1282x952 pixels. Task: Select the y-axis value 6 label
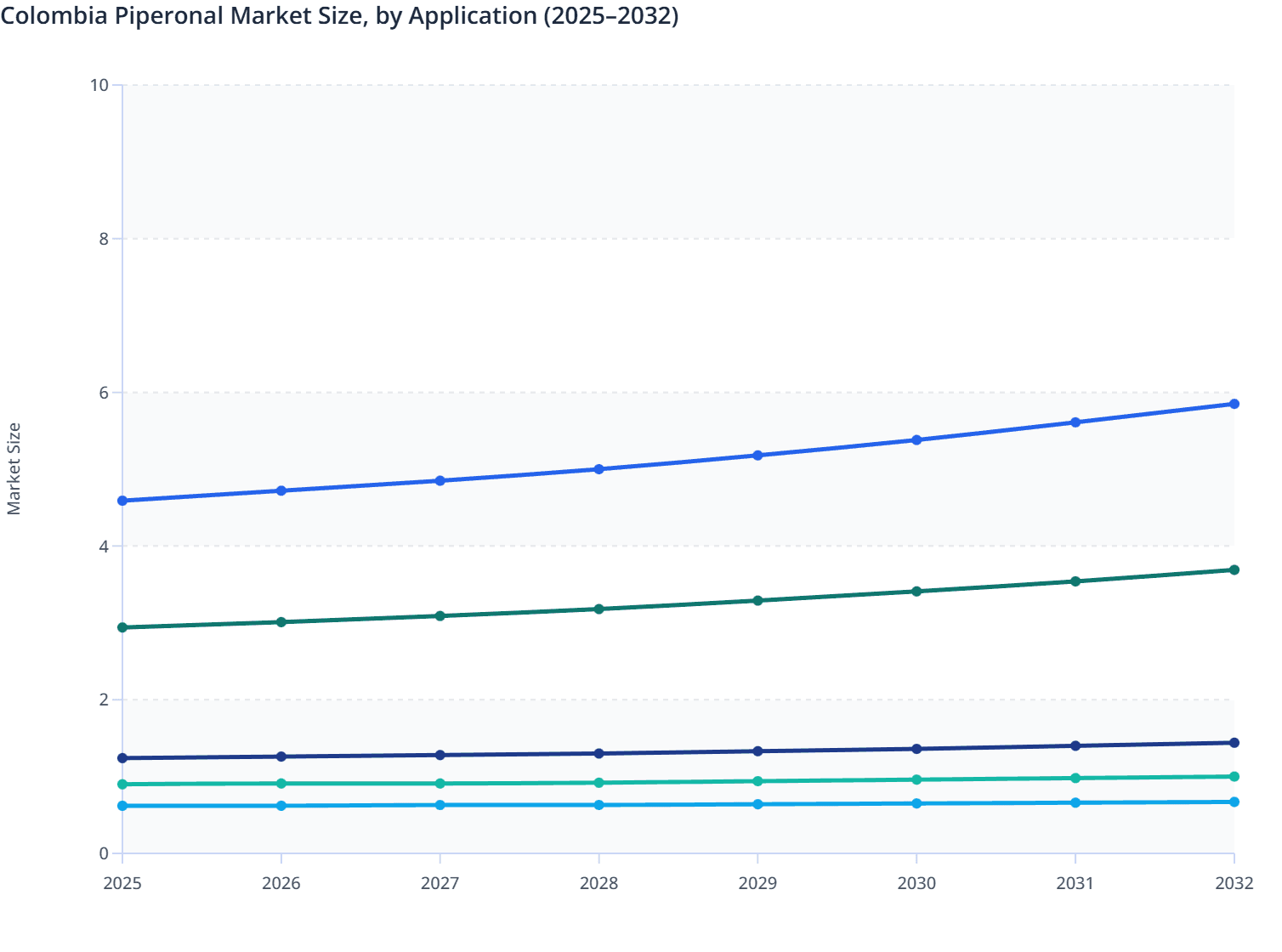(104, 393)
